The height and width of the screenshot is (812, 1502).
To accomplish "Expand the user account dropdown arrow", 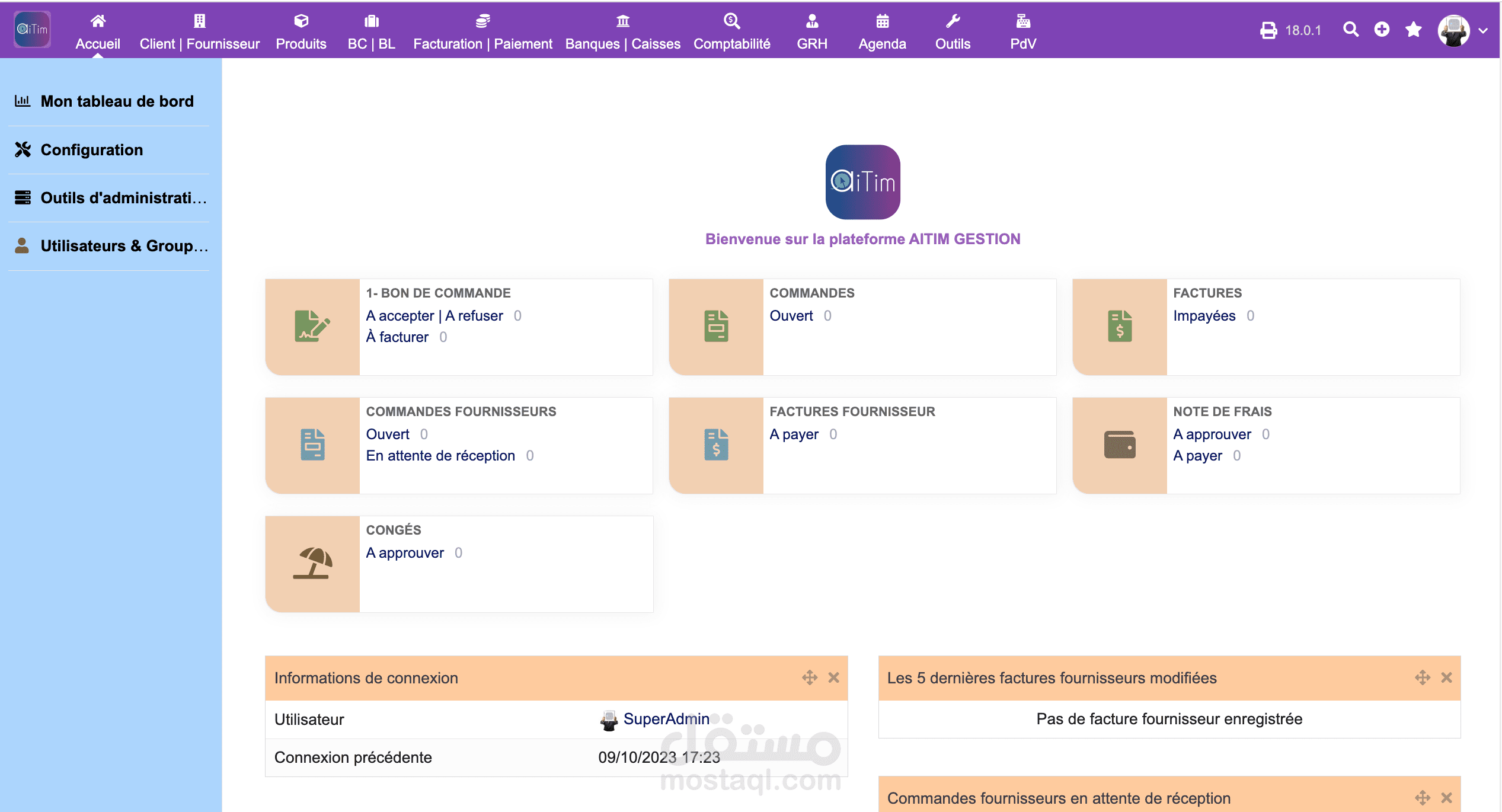I will (1484, 31).
